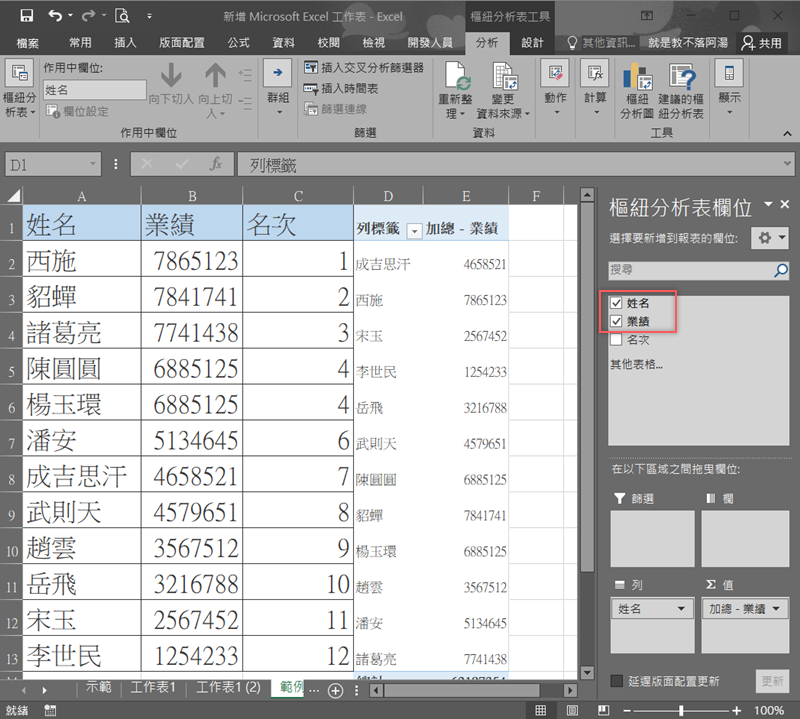Open the 工作表1 sheet tab
This screenshot has height=719, width=800.
click(x=153, y=688)
